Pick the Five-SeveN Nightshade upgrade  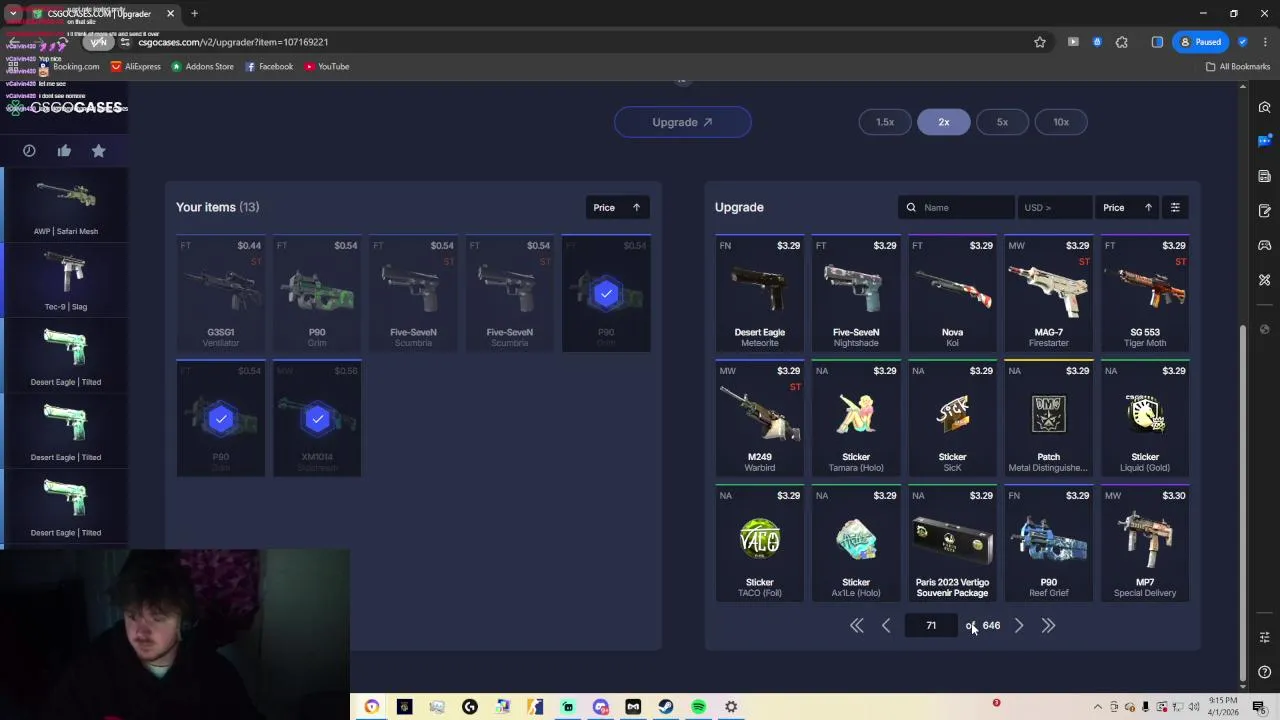tap(856, 293)
